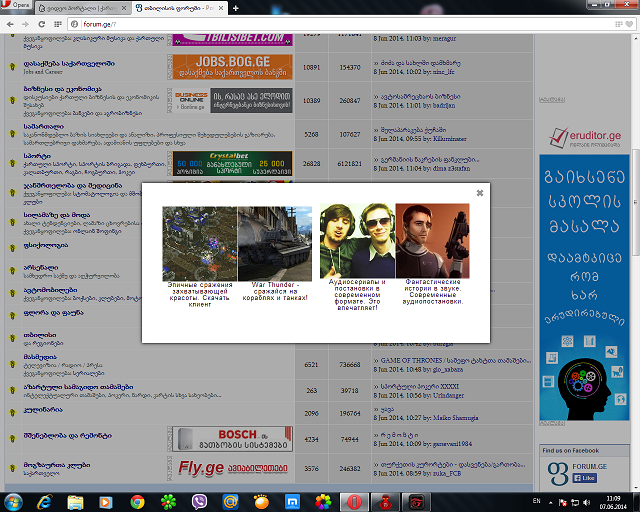Show hidden system tray icons
Viewport: 640px width, 512px height.
pyautogui.click(x=550, y=502)
